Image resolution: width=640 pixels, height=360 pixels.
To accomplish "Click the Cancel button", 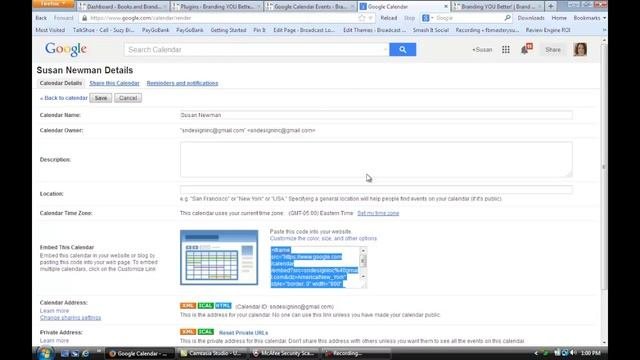I will point(128,98).
